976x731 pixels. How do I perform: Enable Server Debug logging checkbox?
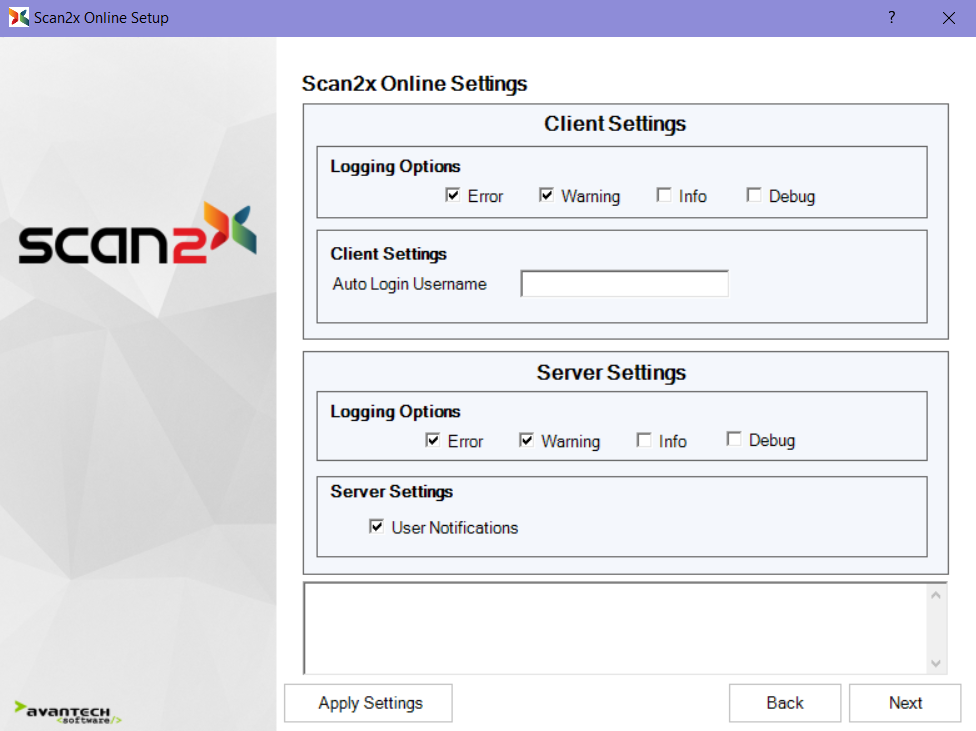734,440
